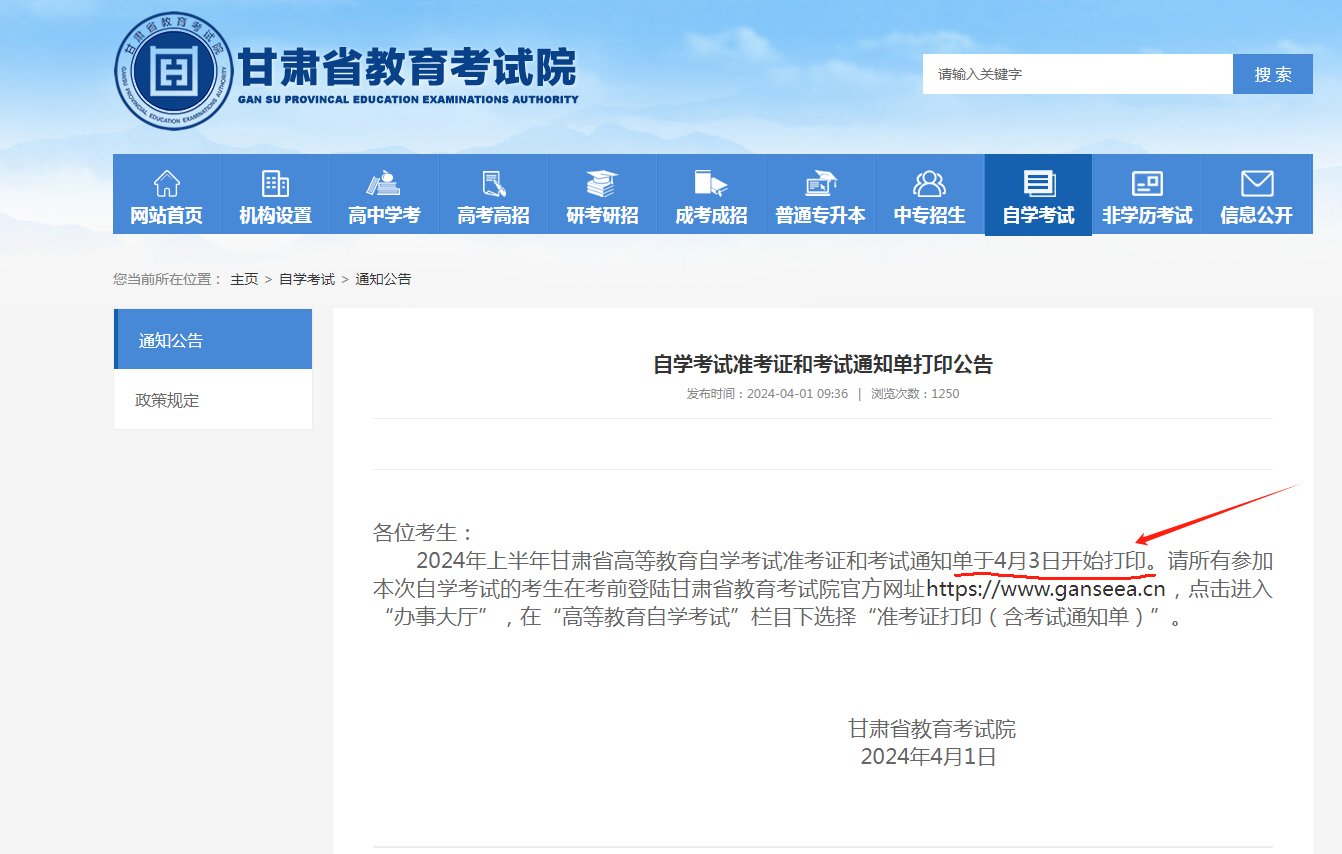Click the people icon for 中专招生
The image size is (1342, 854).
929,184
